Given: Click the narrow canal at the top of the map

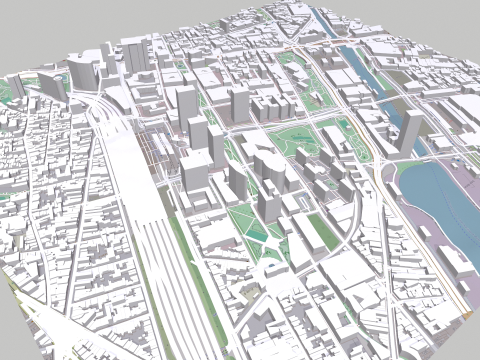Looking at the screenshot, I should point(324,23).
